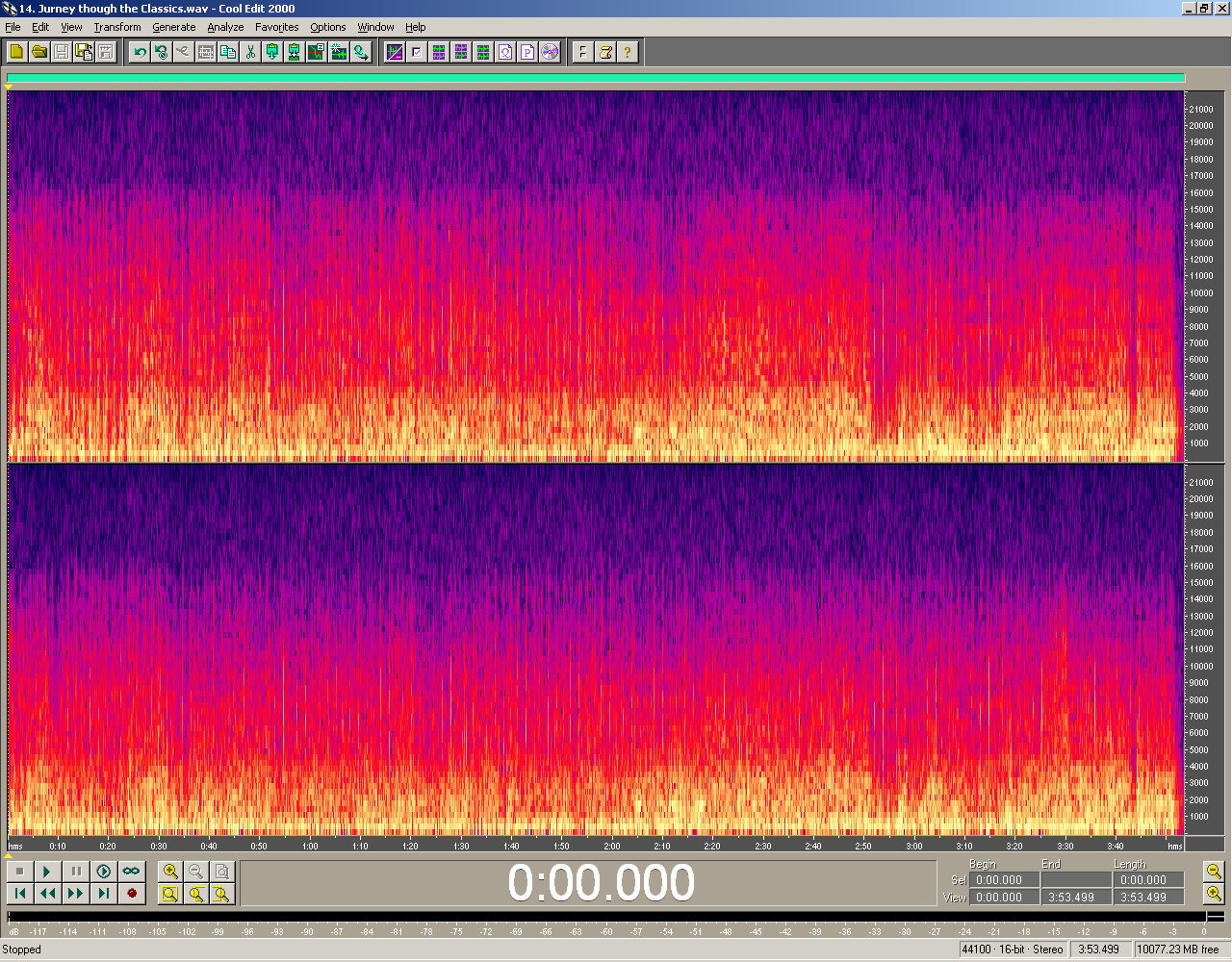Click Go to End transport button
This screenshot has width=1232, height=962.
pyautogui.click(x=103, y=894)
